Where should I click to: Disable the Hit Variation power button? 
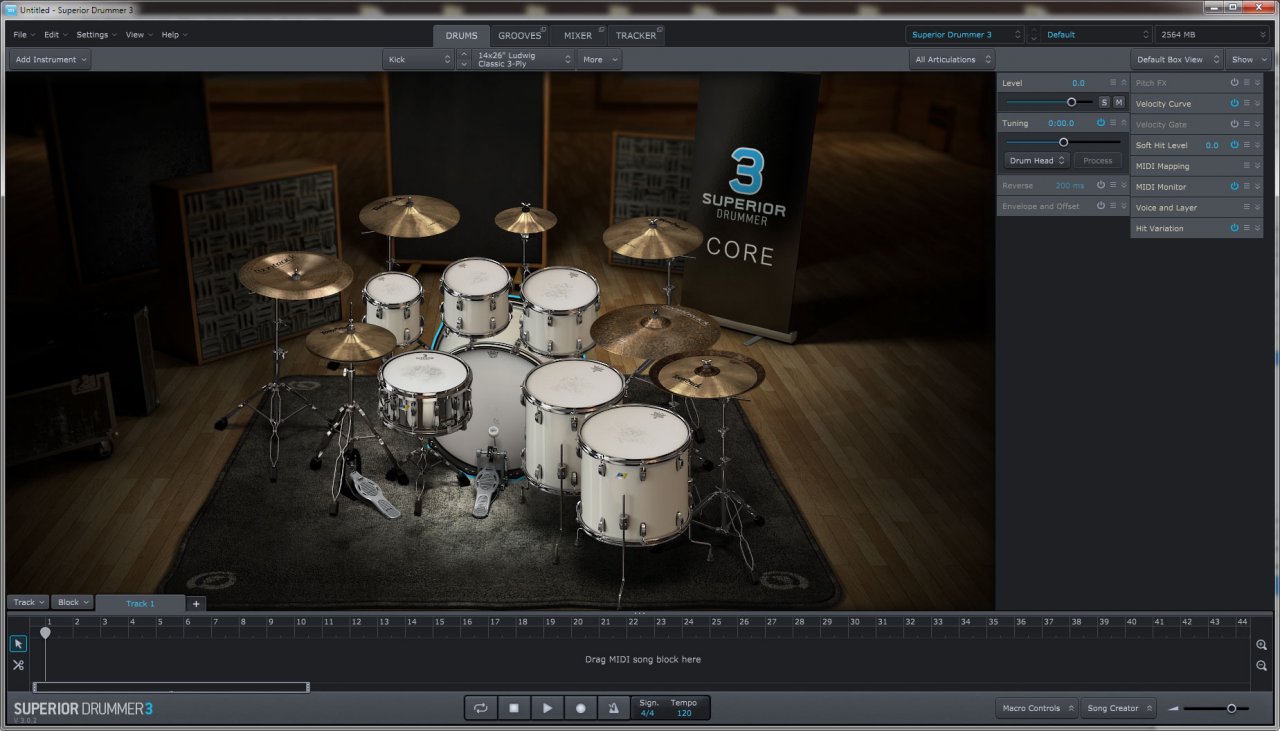point(1234,228)
